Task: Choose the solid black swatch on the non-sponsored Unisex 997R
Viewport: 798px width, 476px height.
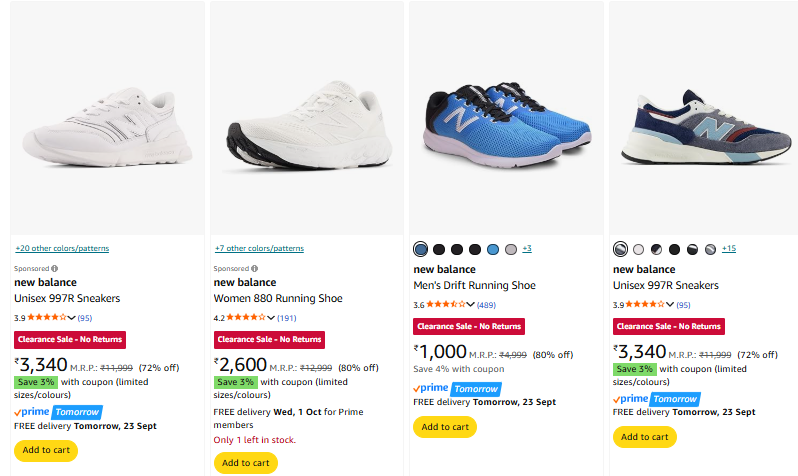Action: [x=675, y=249]
